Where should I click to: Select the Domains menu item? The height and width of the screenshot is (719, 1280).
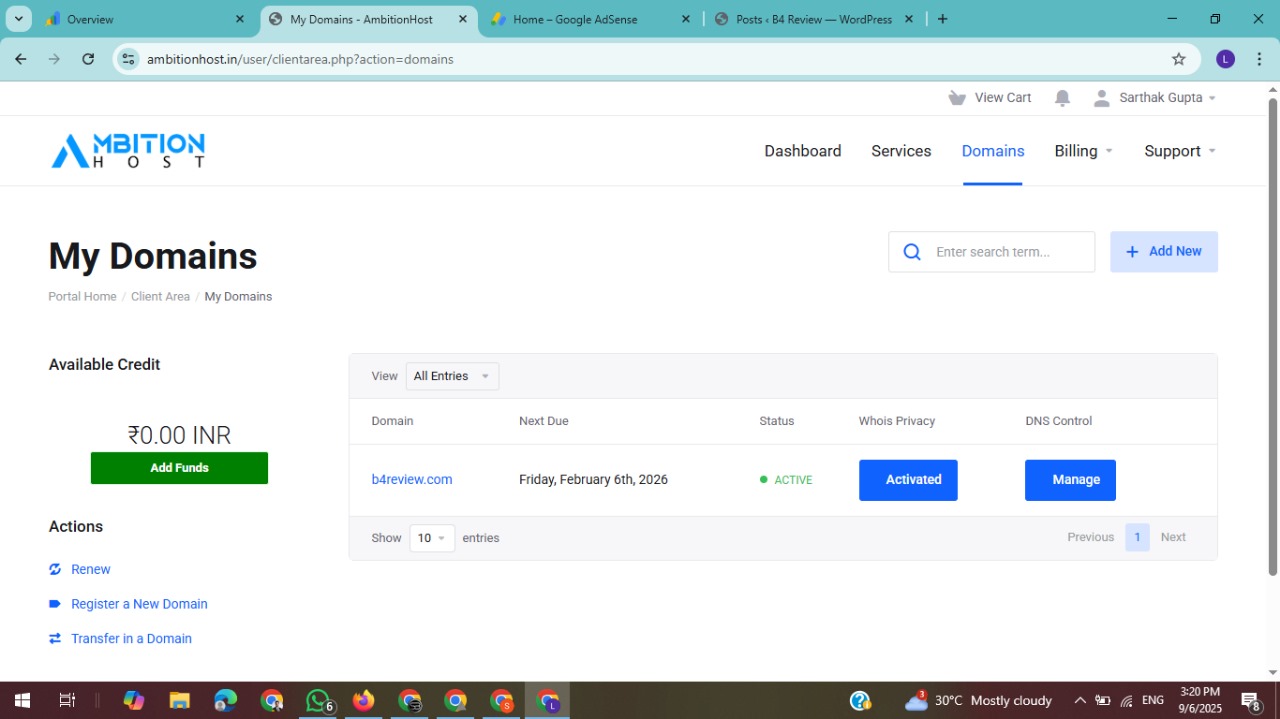click(x=993, y=151)
